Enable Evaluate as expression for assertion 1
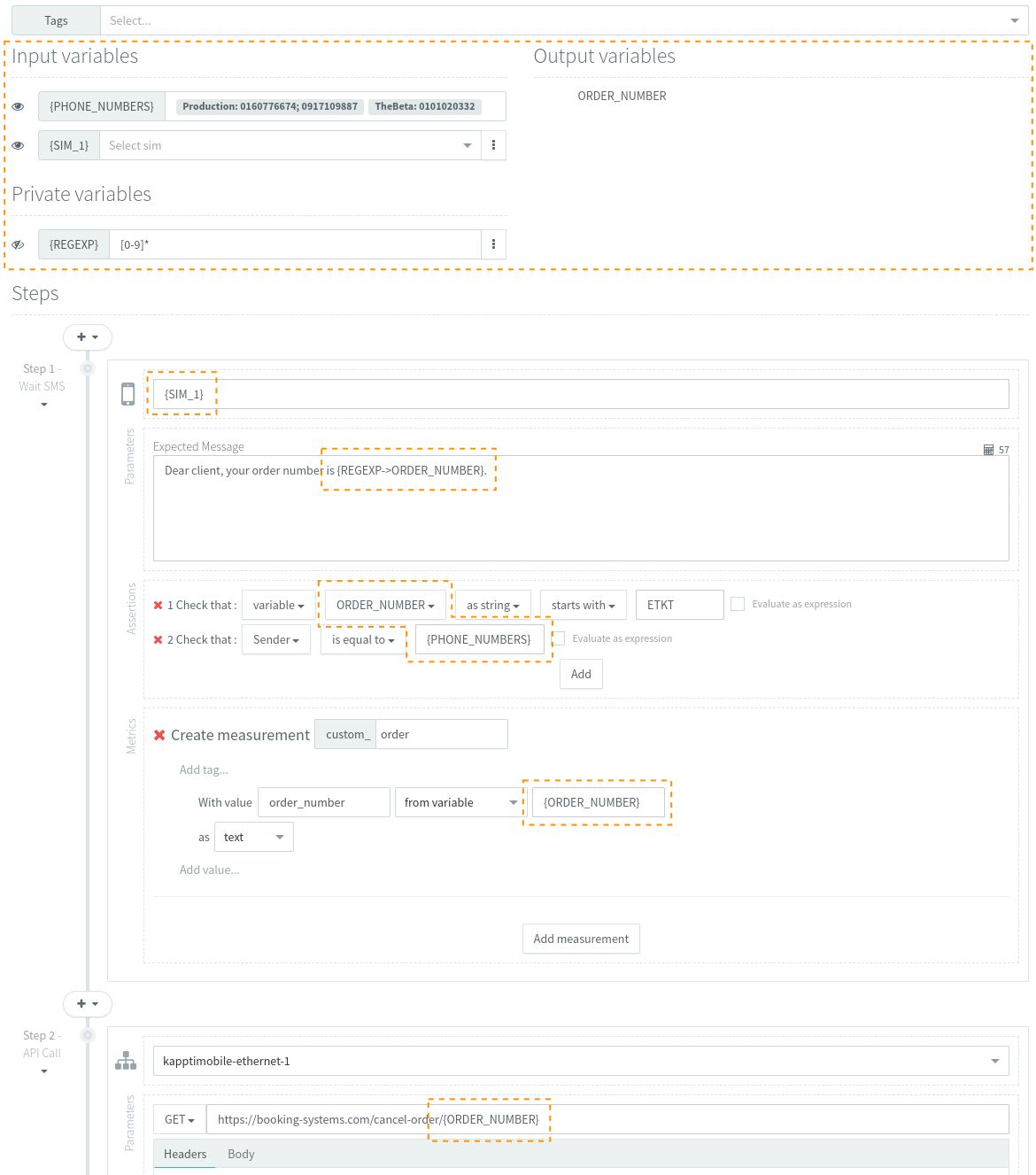 tap(738, 604)
